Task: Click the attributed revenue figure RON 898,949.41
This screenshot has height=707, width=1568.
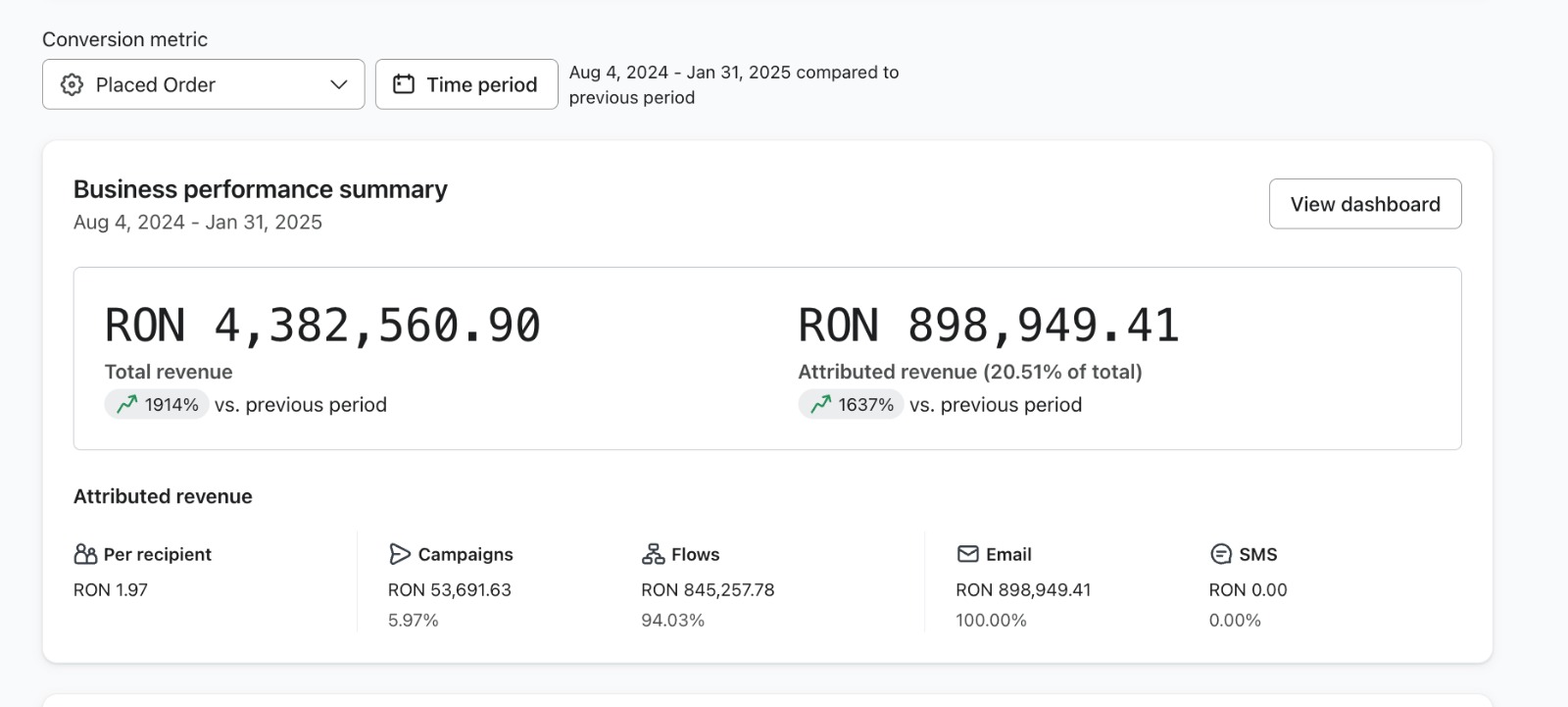Action: click(x=989, y=326)
